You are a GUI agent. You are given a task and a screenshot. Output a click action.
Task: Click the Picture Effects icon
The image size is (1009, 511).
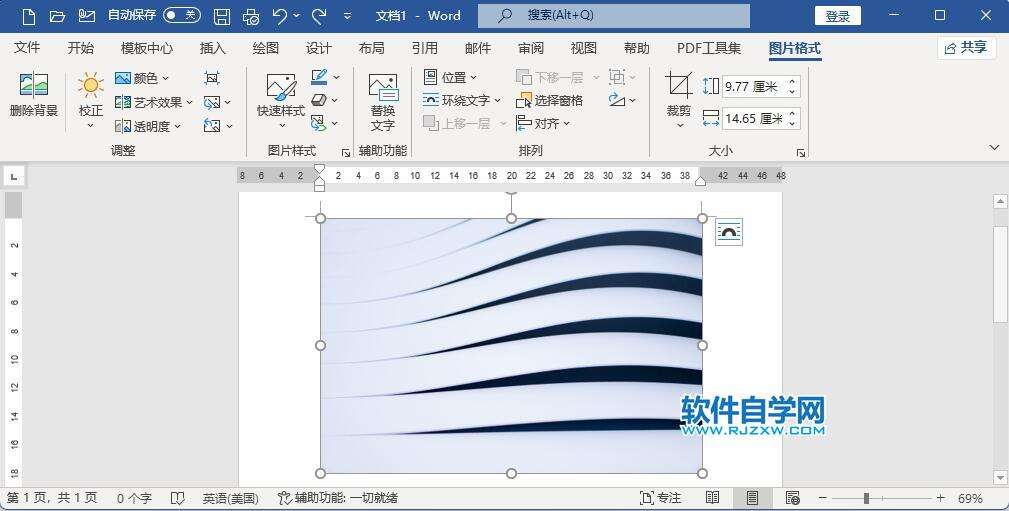click(319, 100)
